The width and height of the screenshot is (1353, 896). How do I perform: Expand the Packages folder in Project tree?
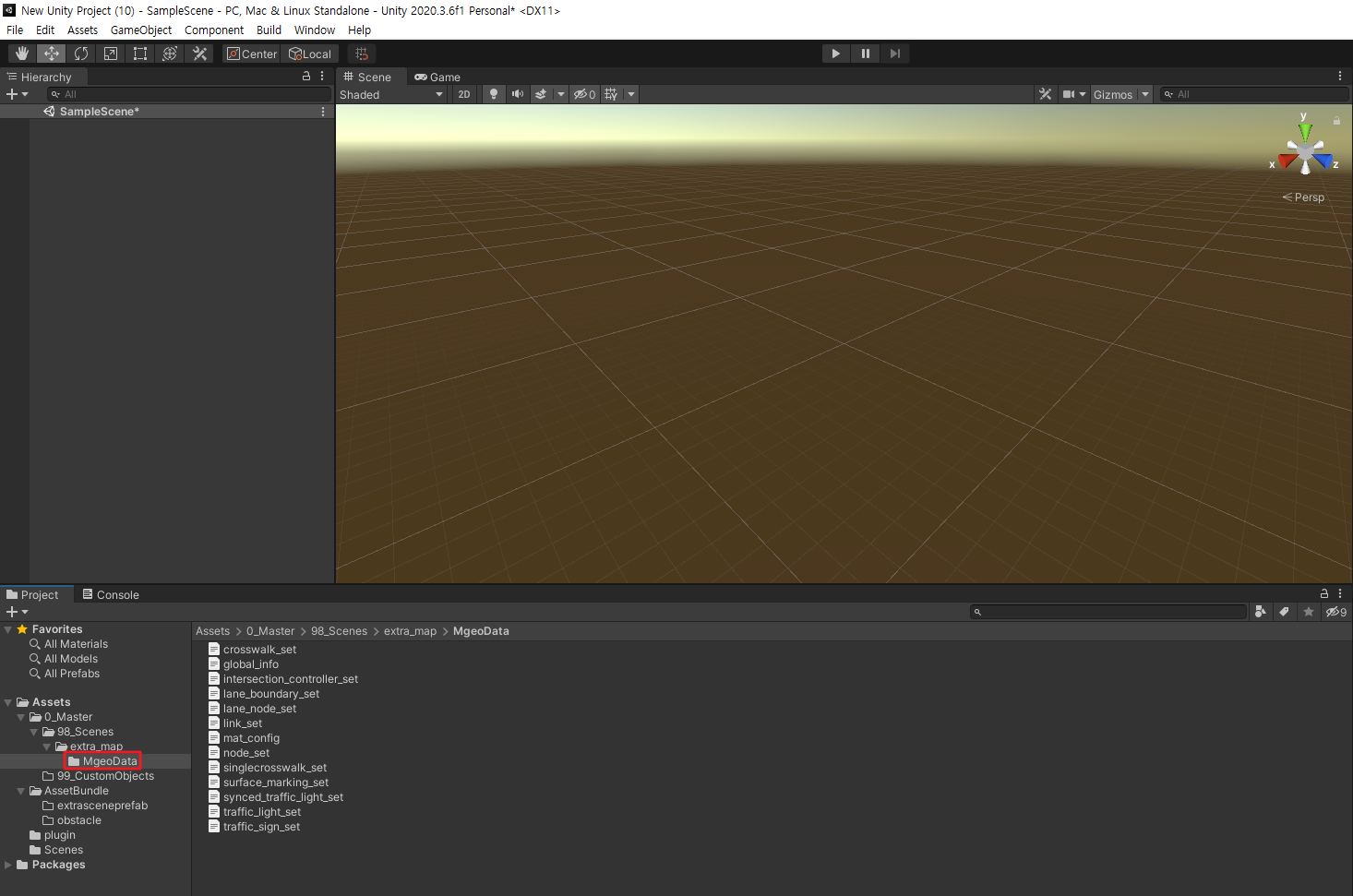tap(8, 865)
